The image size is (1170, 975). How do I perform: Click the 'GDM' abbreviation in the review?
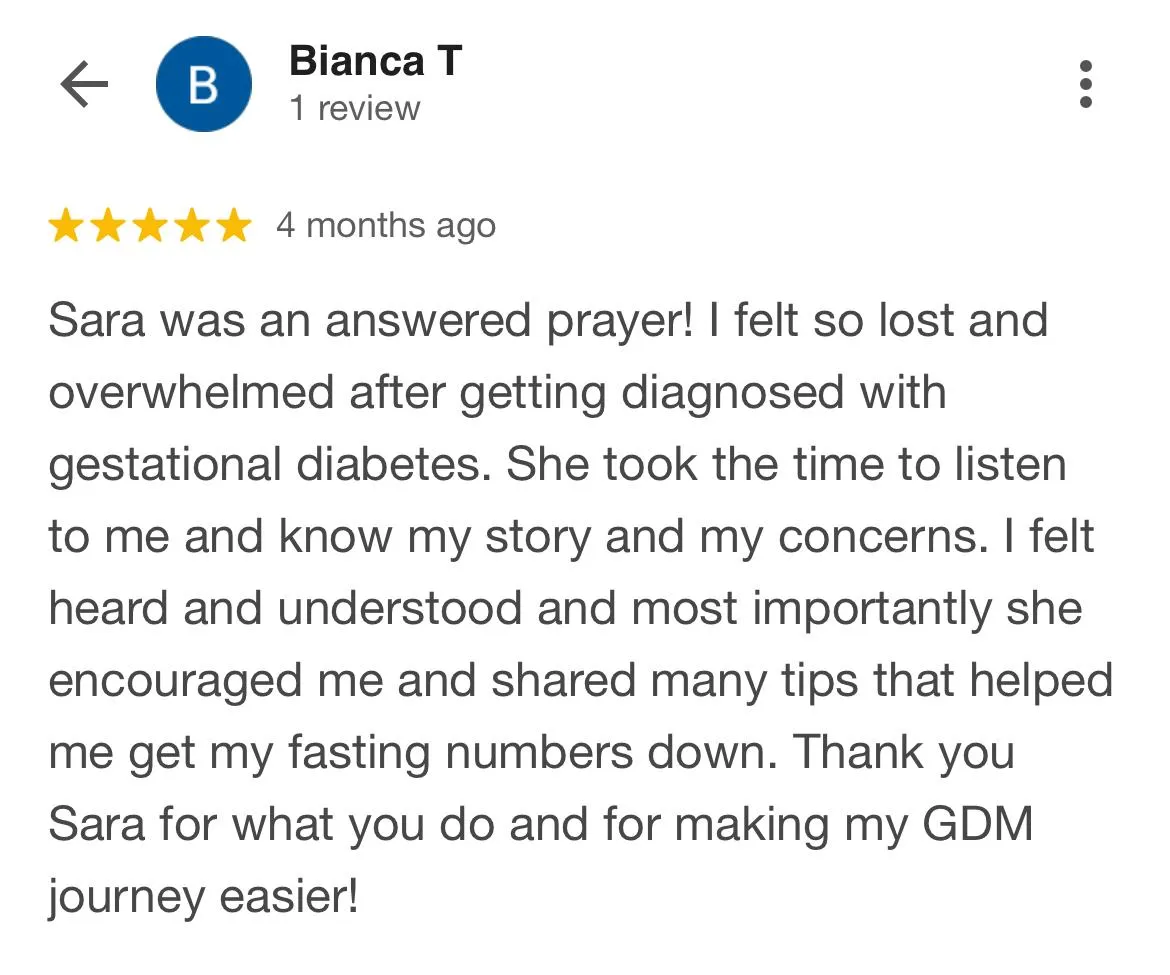pyautogui.click(x=977, y=824)
